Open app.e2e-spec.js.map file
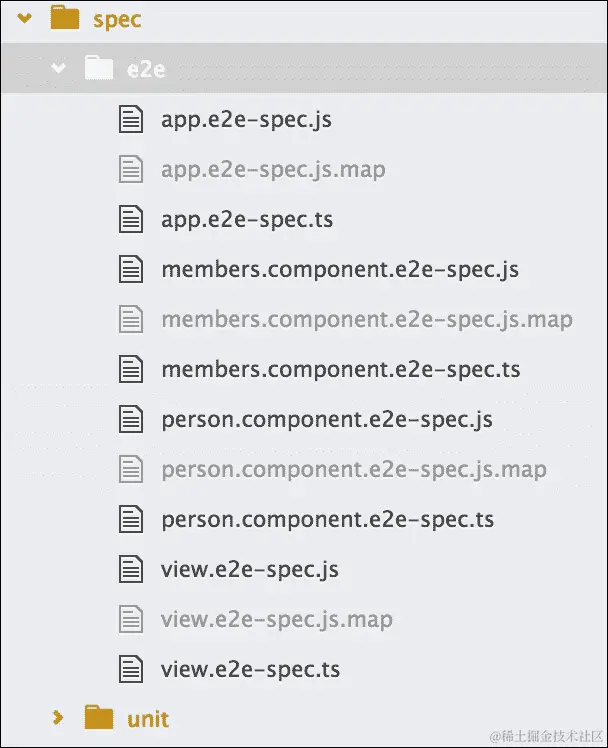Viewport: 608px width, 748px height. coord(273,170)
